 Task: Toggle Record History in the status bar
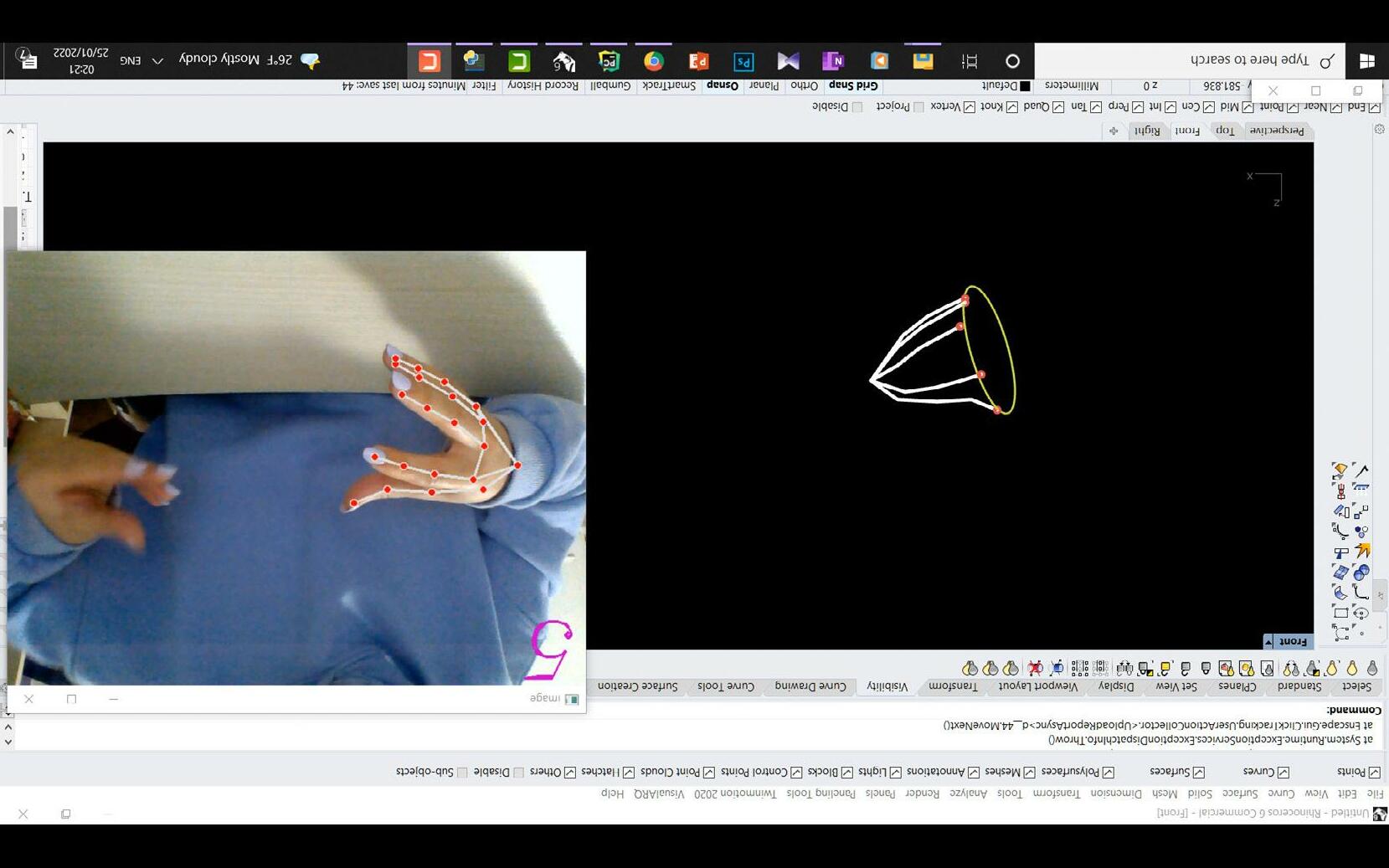point(543,85)
